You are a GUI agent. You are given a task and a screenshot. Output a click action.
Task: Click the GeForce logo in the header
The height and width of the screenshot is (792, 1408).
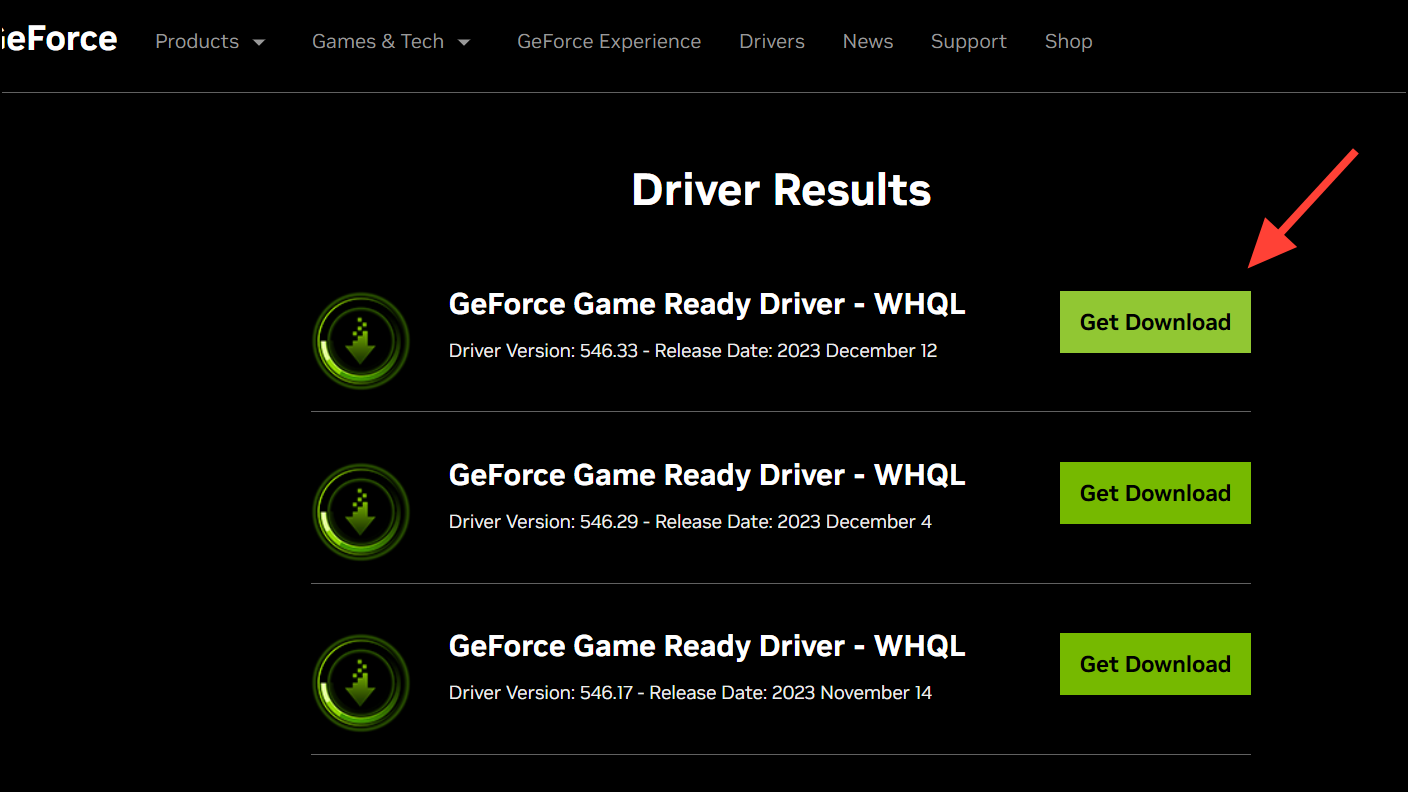[x=58, y=40]
